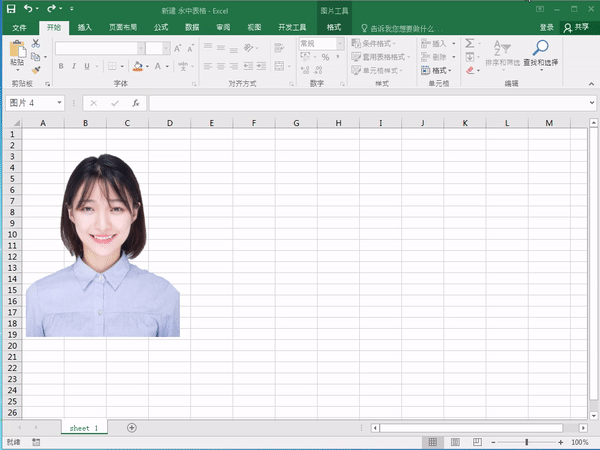The image size is (600, 450).
Task: Open the 插入 ribbon tab
Action: (85, 27)
